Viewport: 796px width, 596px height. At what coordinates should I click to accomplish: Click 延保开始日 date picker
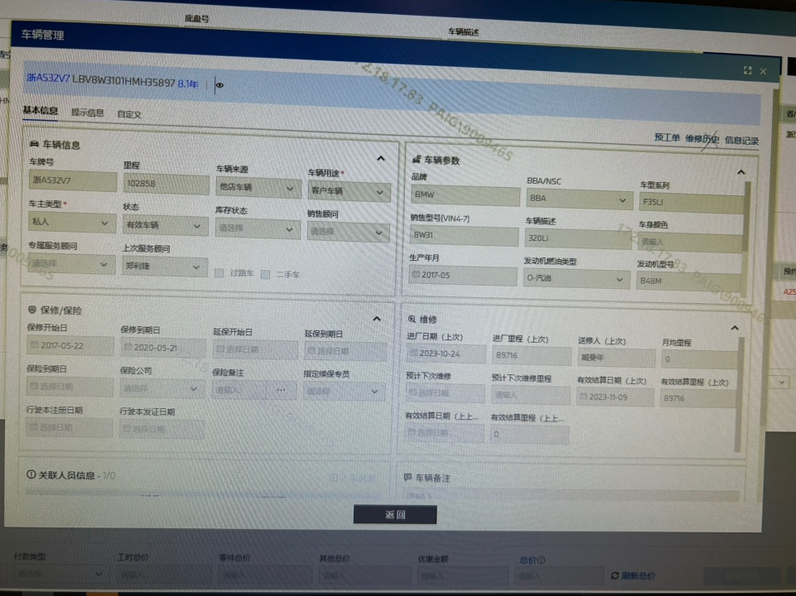click(255, 349)
